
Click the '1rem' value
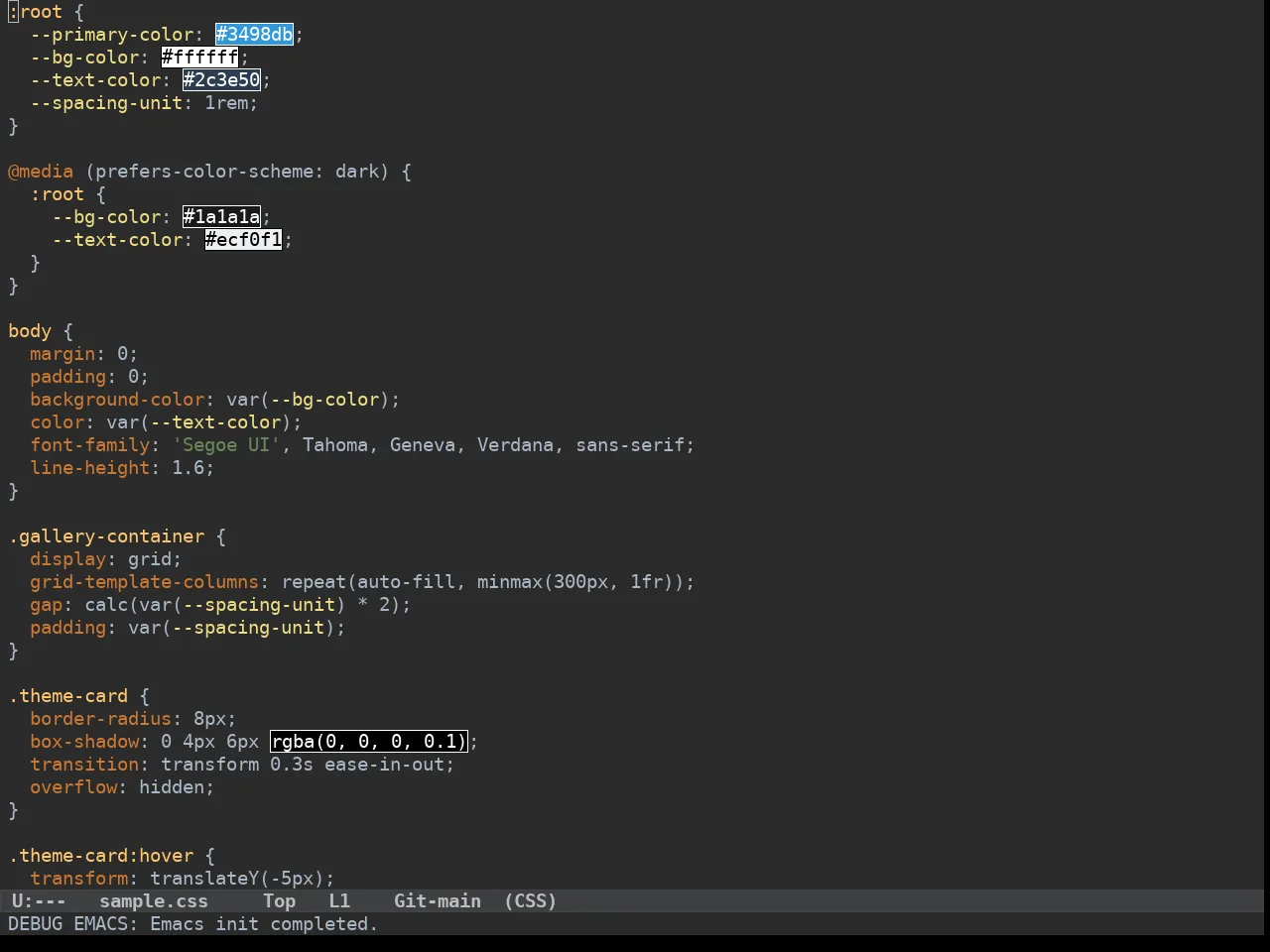pyautogui.click(x=227, y=103)
